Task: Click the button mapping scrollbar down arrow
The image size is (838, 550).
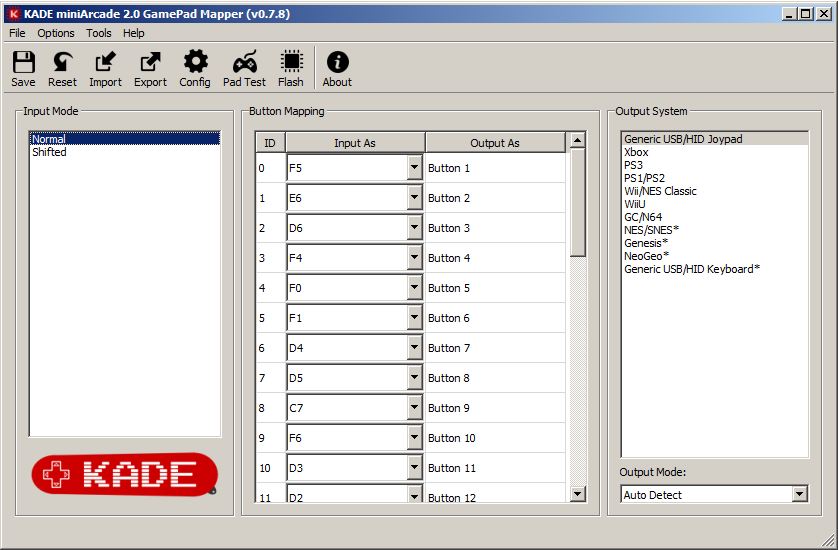Action: (x=577, y=493)
